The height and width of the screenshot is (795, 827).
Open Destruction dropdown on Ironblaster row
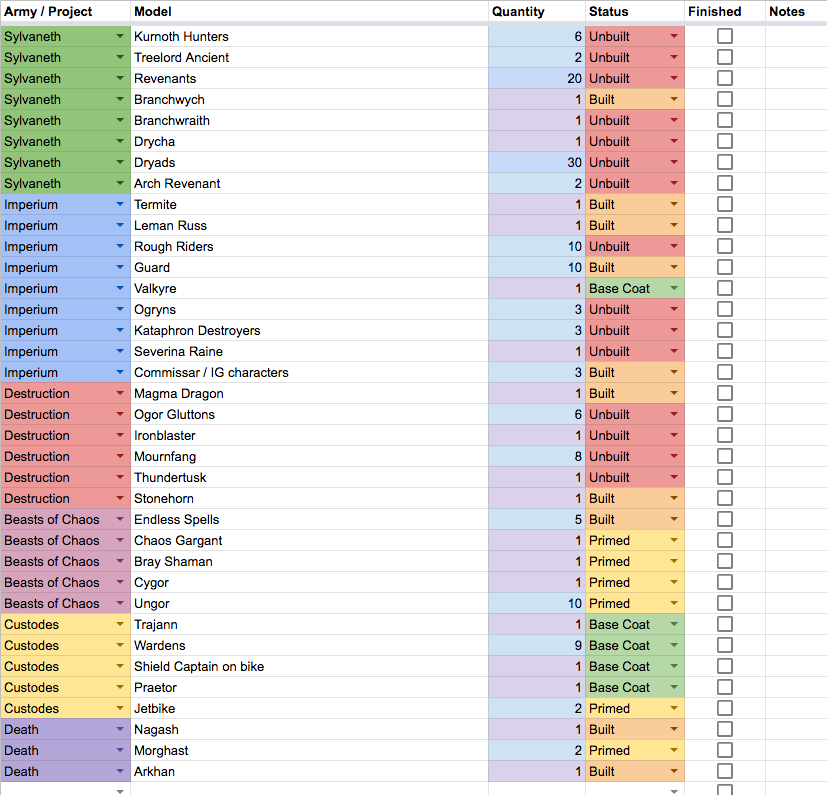click(x=120, y=435)
